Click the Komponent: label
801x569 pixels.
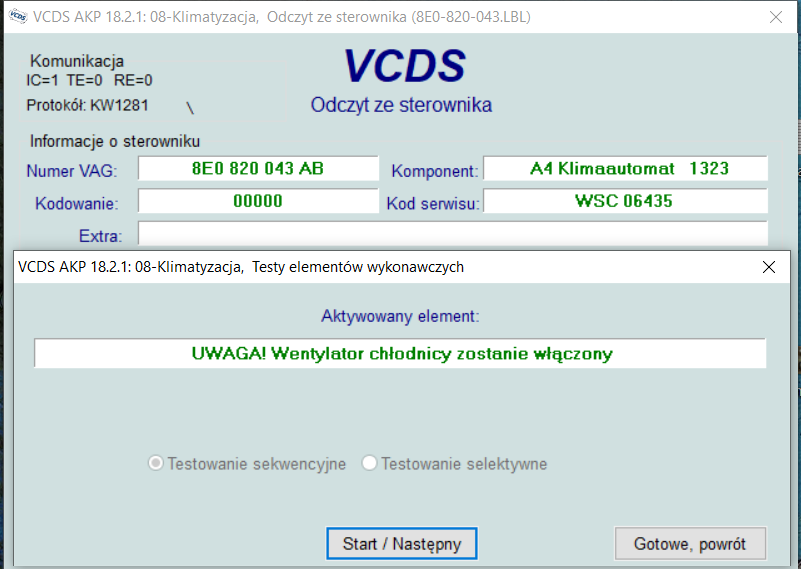pyautogui.click(x=434, y=171)
